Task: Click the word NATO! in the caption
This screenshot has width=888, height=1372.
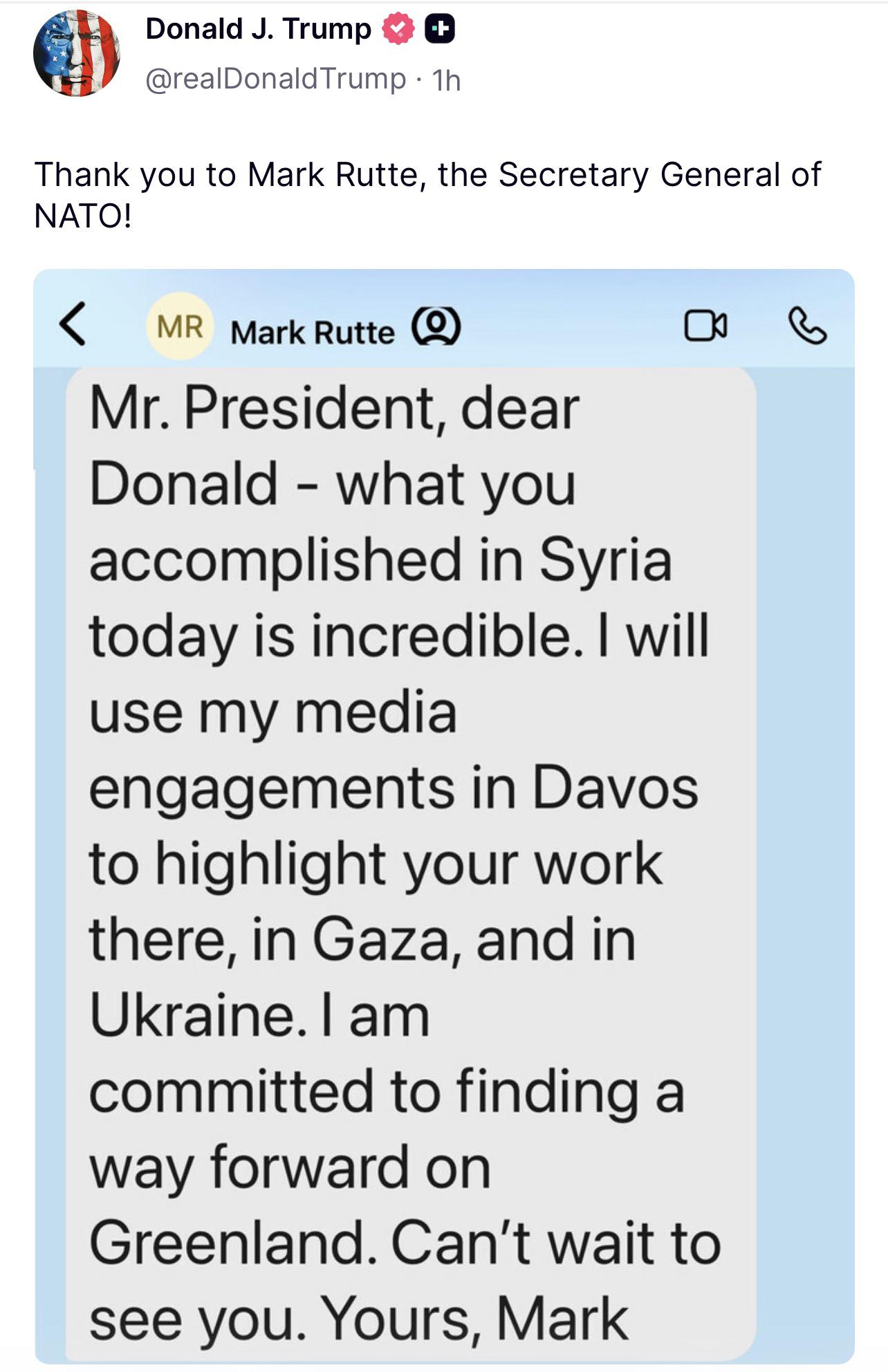Action: (x=82, y=216)
